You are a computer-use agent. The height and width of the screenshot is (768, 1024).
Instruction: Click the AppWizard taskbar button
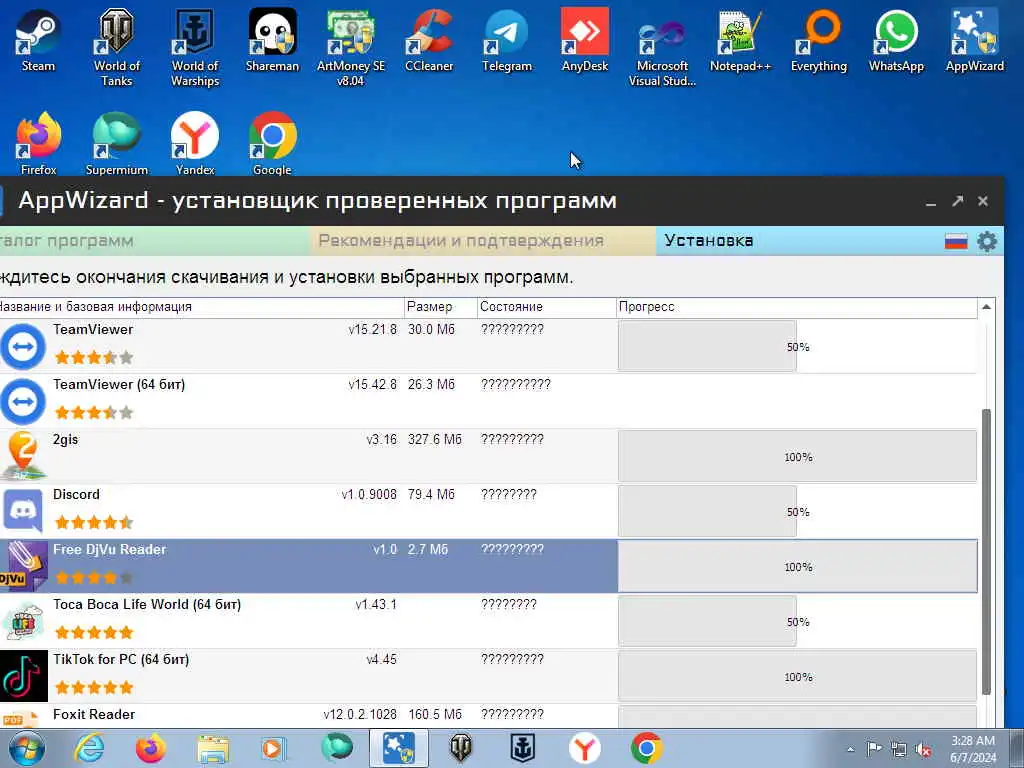(398, 748)
